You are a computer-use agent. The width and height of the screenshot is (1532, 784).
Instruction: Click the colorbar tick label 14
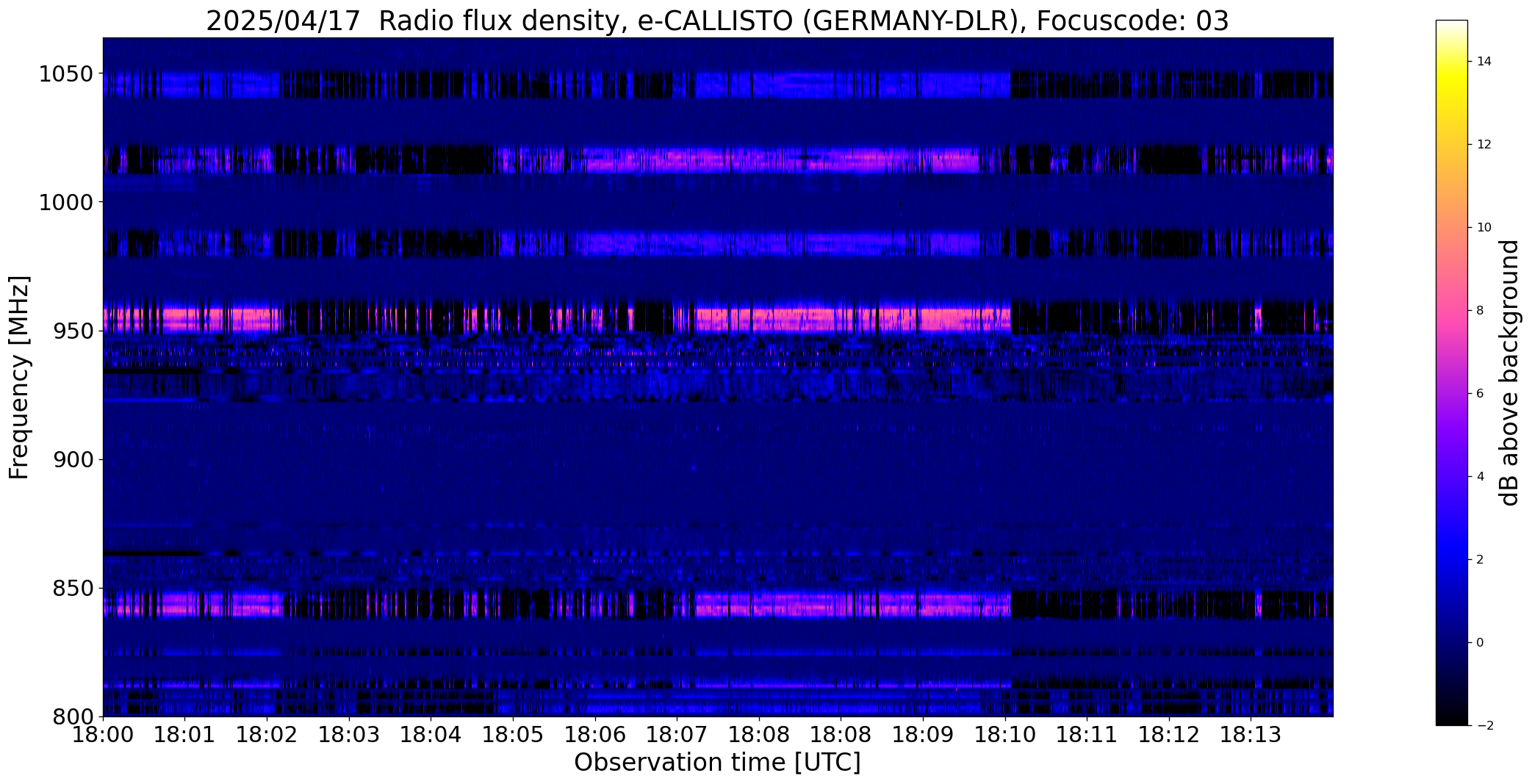[x=1484, y=62]
